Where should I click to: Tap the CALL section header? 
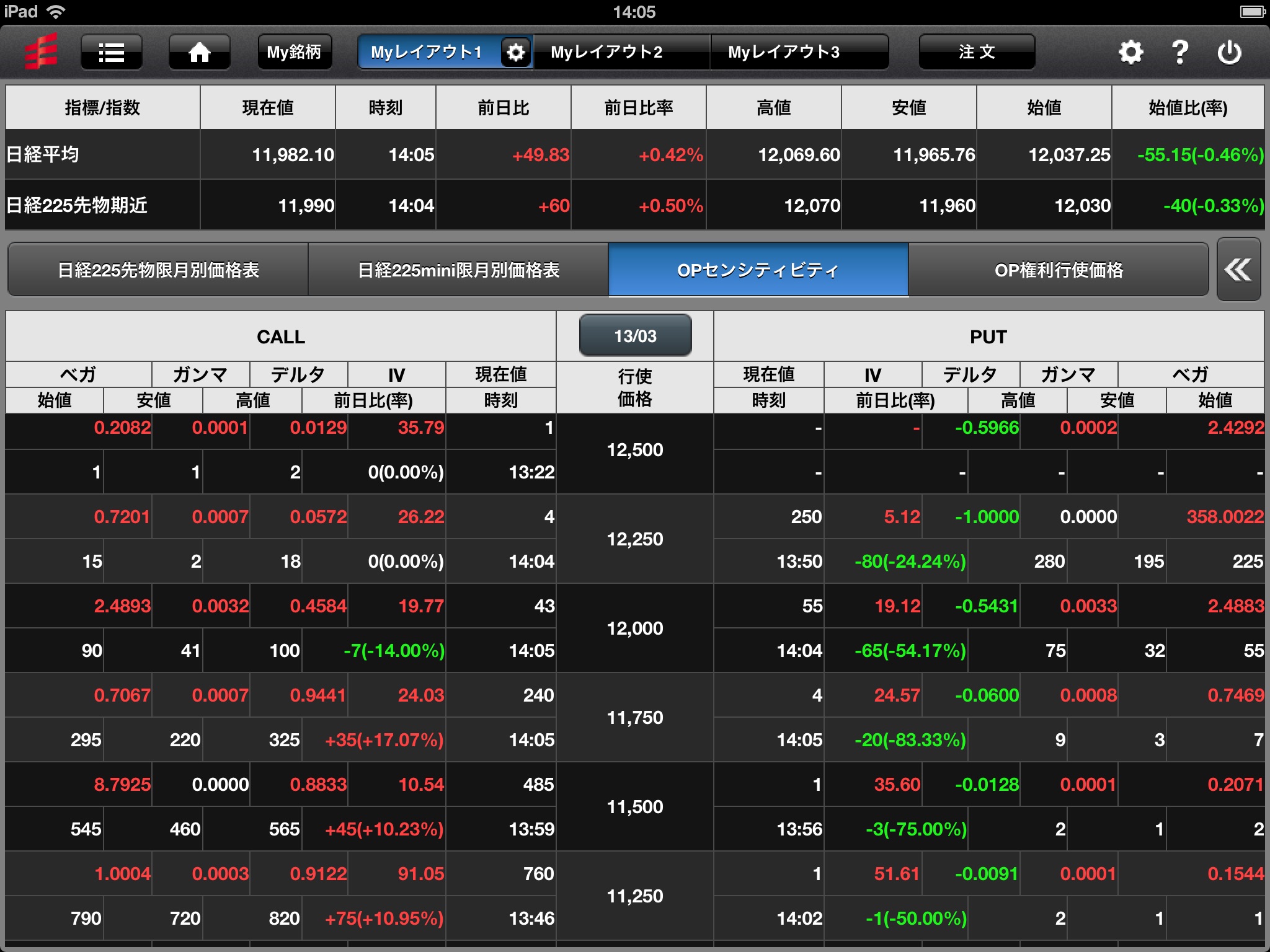[281, 337]
